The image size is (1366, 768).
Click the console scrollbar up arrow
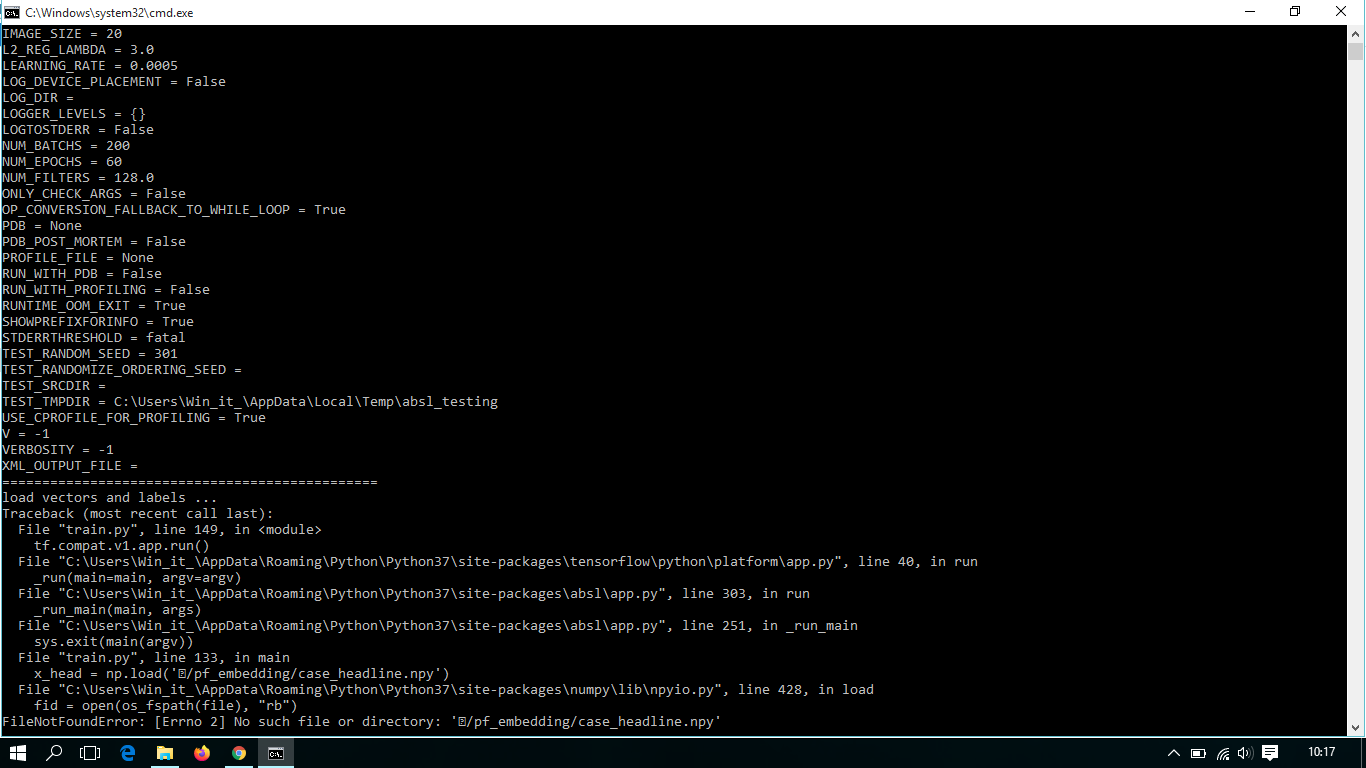tap(1355, 33)
